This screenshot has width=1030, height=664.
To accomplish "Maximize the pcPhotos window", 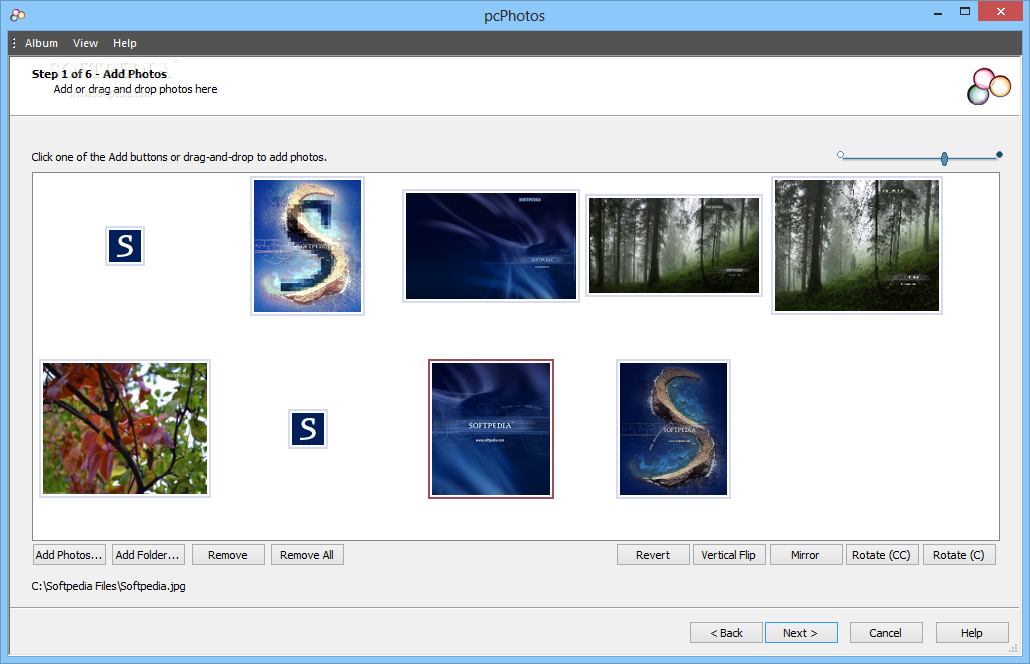I will click(965, 11).
